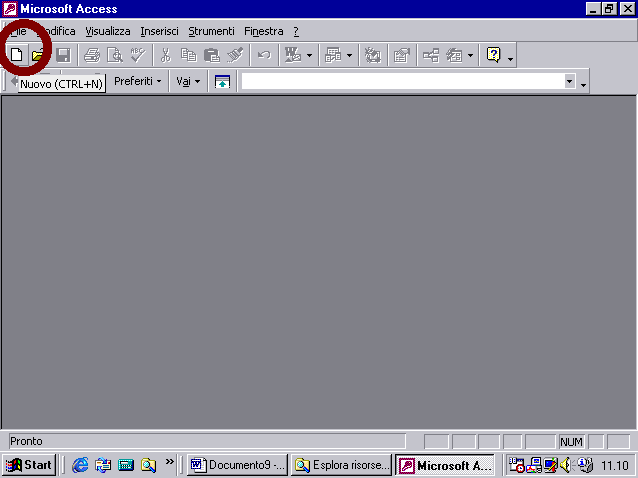The width and height of the screenshot is (638, 478).
Task: Click the Outlook Express Quick Launch icon
Action: tap(103, 465)
